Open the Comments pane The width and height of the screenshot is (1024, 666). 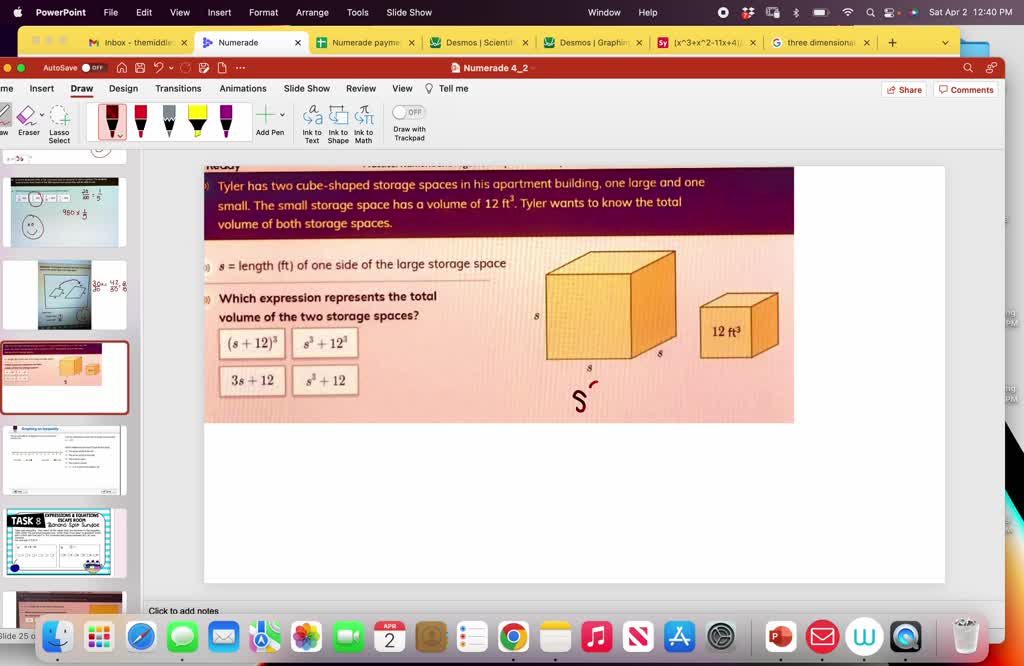[x=966, y=90]
